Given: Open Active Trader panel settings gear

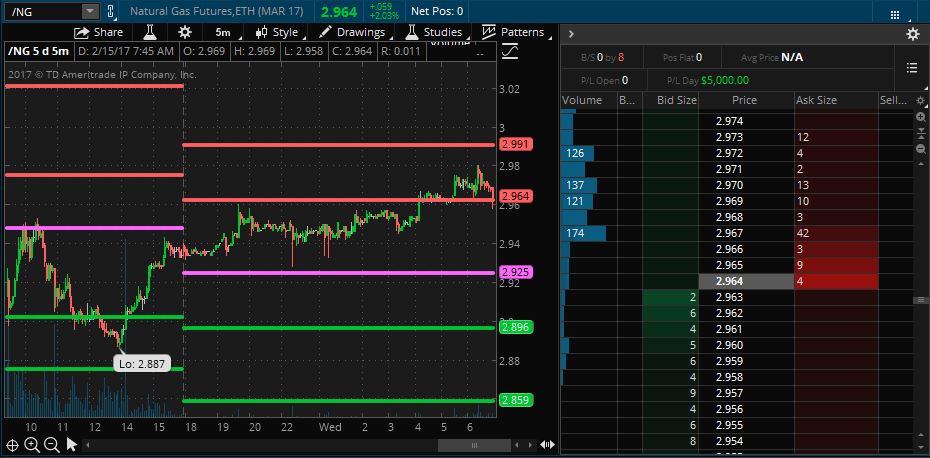Looking at the screenshot, I should click(x=912, y=34).
